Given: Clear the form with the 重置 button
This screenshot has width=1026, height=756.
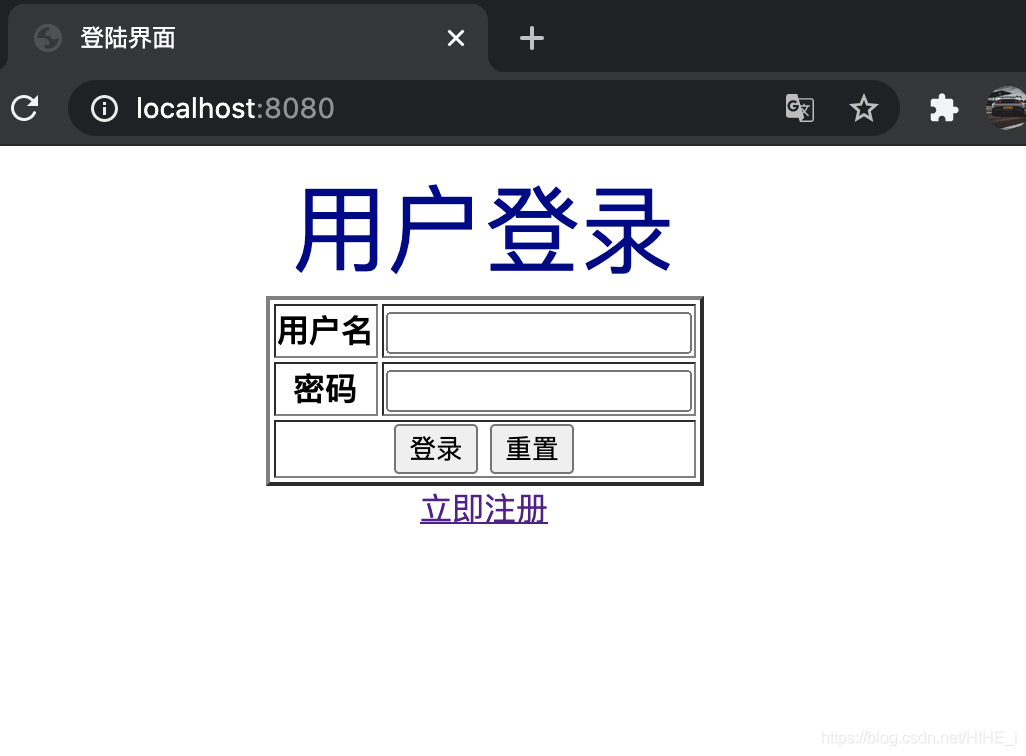Looking at the screenshot, I should pos(532,449).
